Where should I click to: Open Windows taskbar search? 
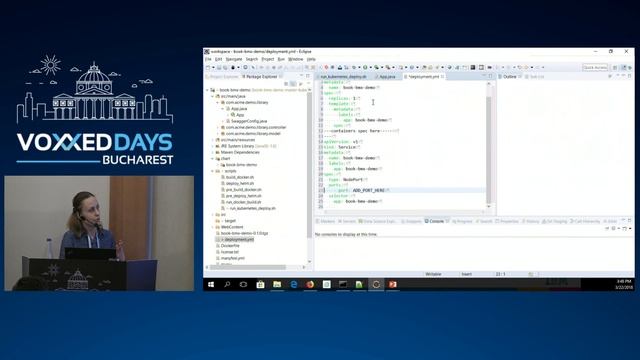[x=227, y=284]
